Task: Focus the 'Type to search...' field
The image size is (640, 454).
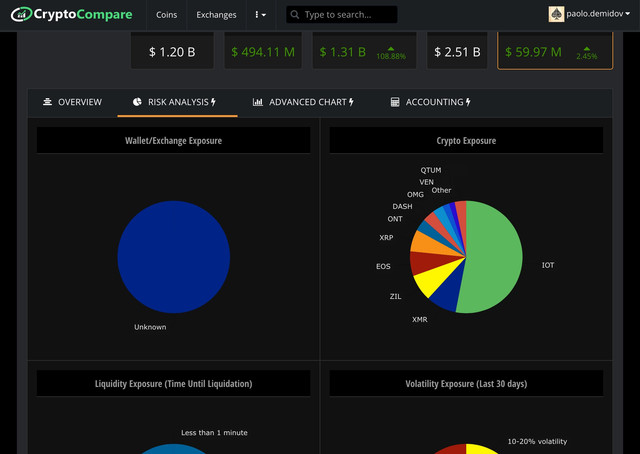Action: [342, 15]
